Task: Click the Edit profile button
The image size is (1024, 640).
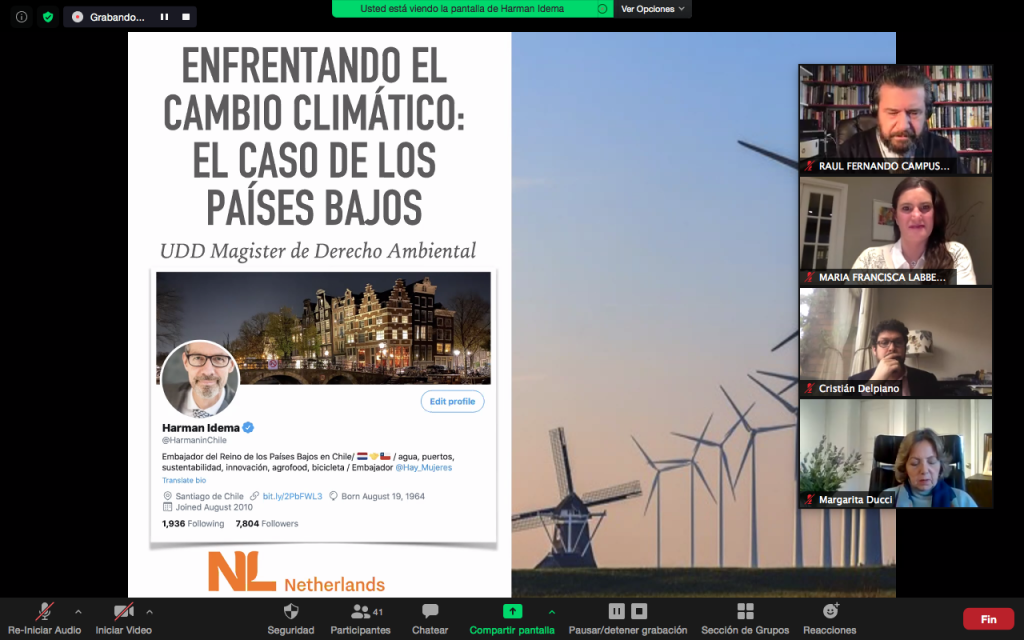Action: [x=452, y=401]
